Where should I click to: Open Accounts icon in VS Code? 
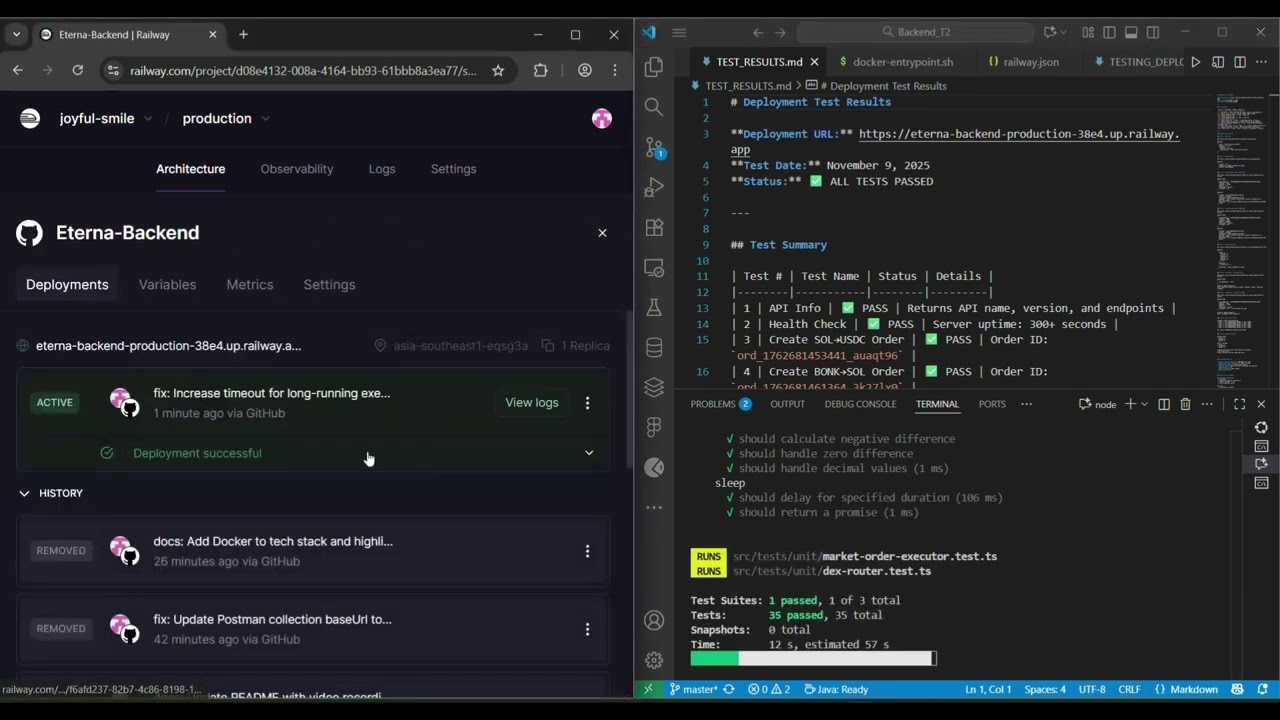(x=654, y=620)
